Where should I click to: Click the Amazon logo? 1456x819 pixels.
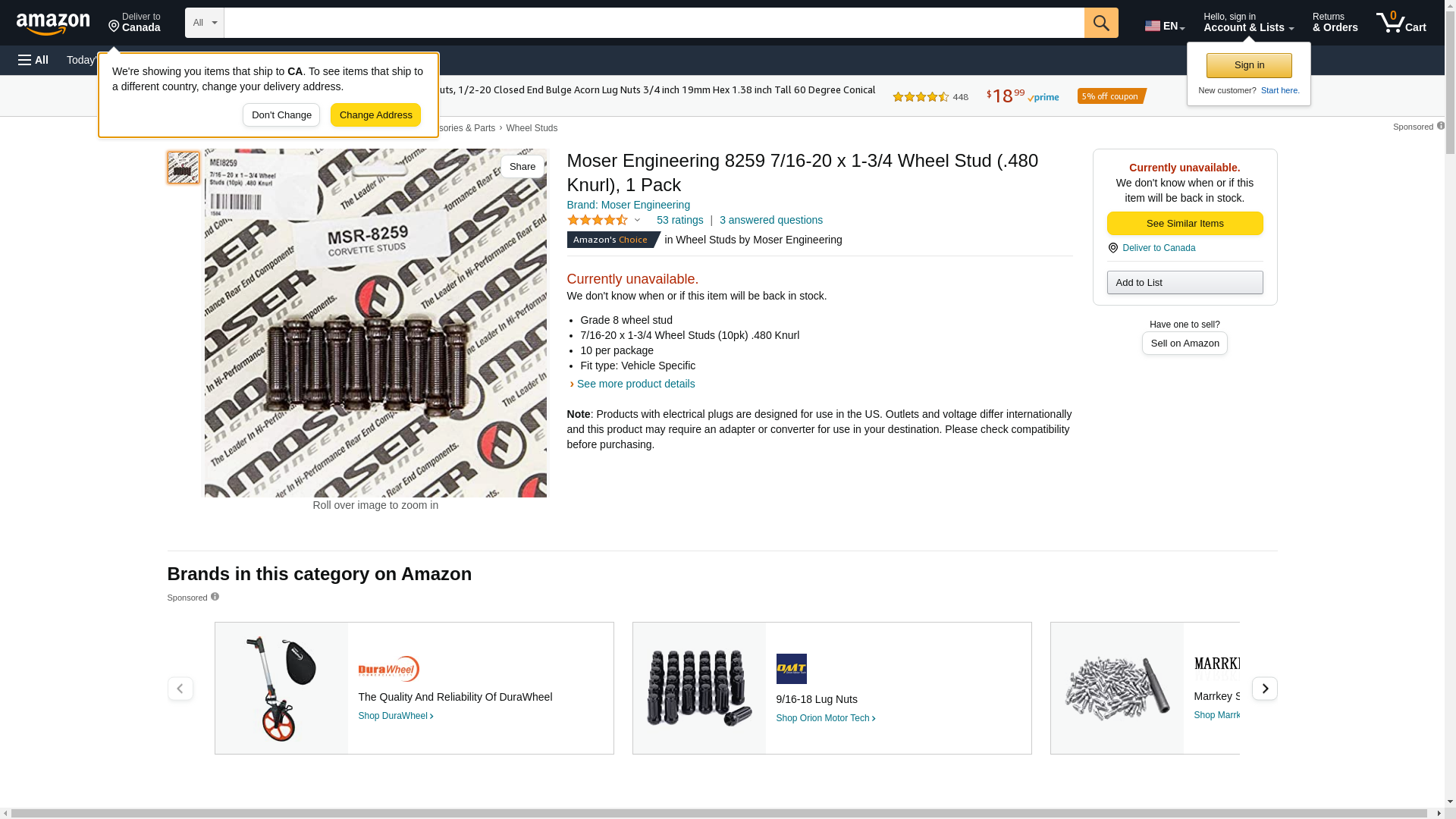(x=53, y=24)
